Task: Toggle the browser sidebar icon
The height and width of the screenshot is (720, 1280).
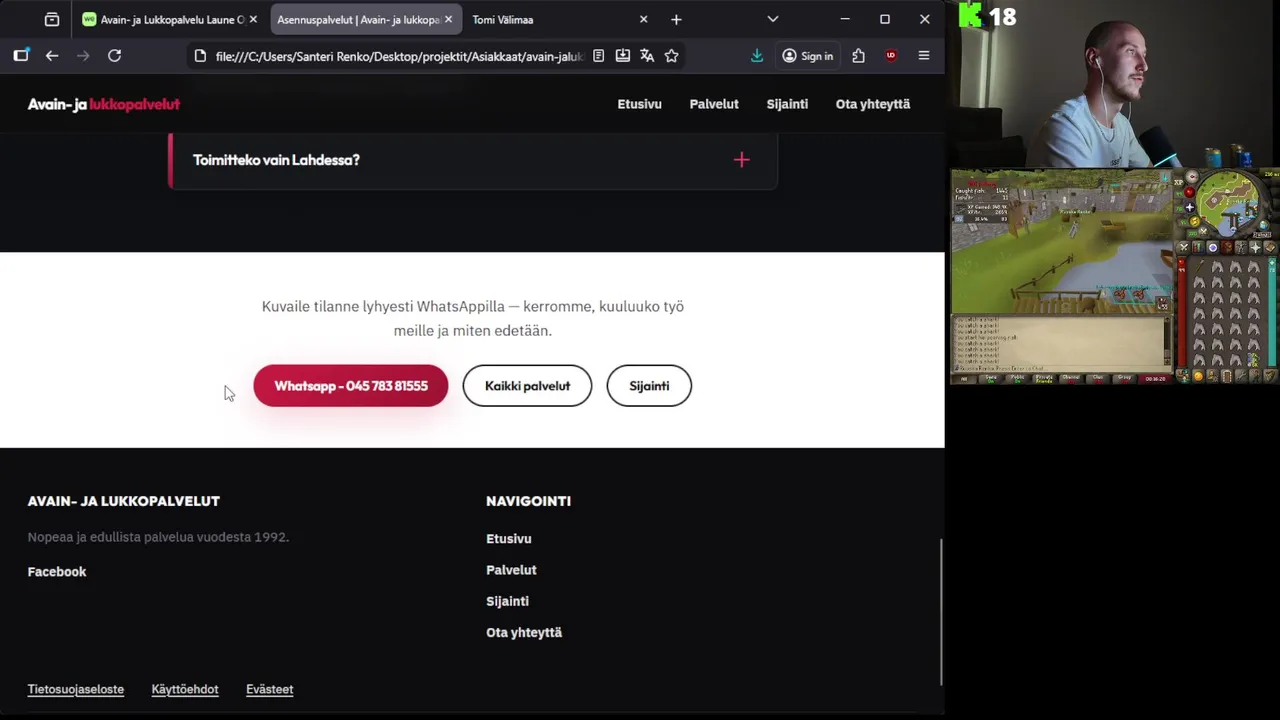Action: pyautogui.click(x=21, y=56)
